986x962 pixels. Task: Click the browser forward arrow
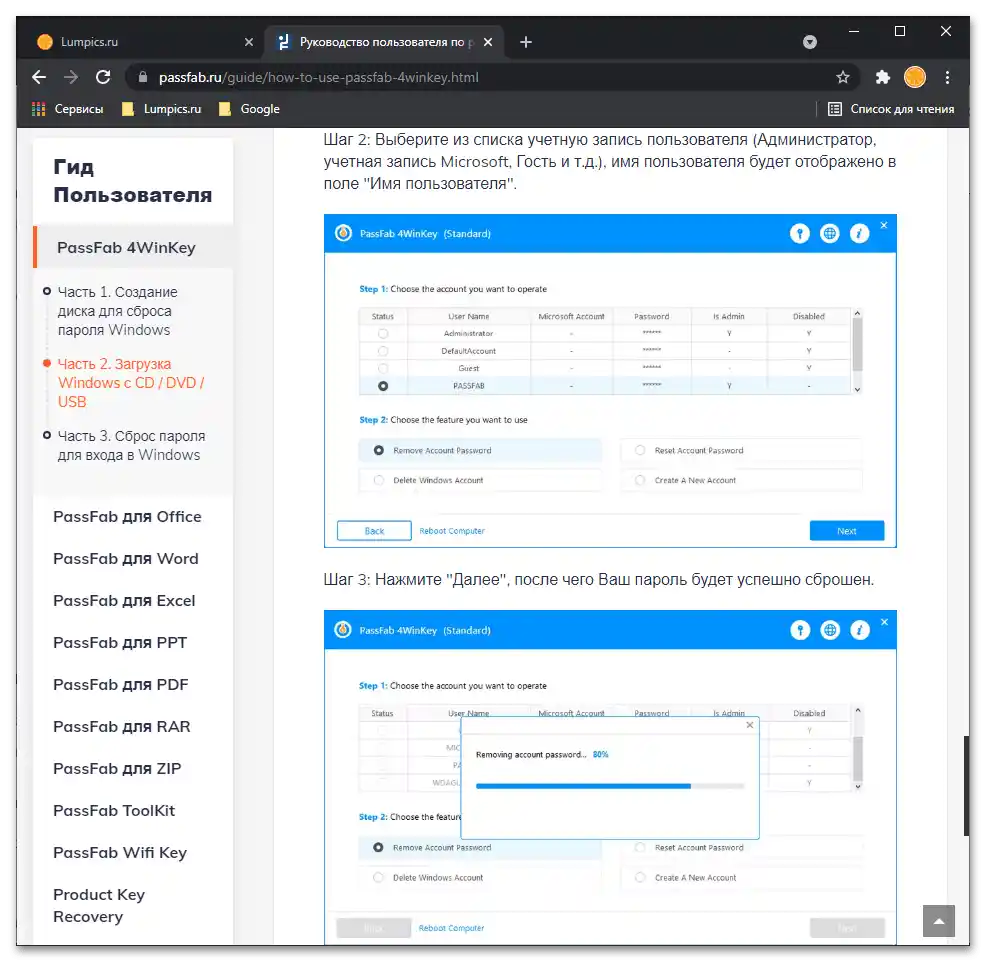click(71, 77)
